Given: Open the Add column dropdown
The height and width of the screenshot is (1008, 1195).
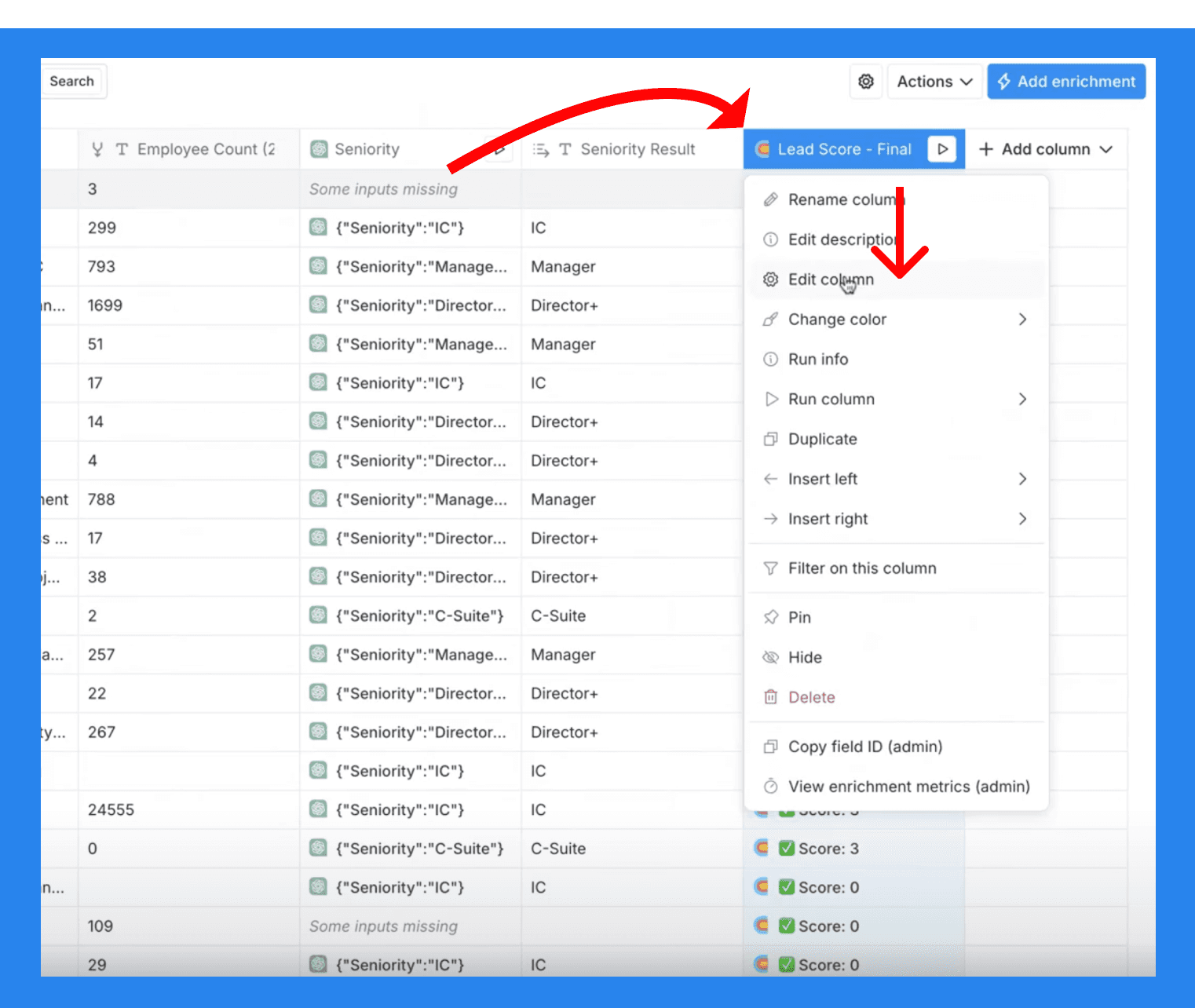Looking at the screenshot, I should pyautogui.click(x=1045, y=149).
